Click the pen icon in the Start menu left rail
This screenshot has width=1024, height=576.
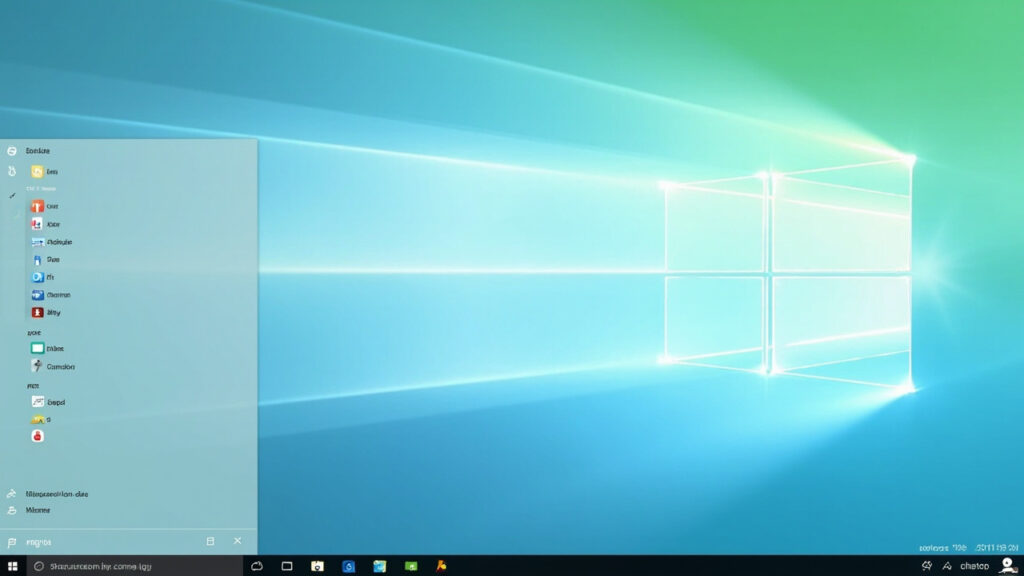pos(12,196)
